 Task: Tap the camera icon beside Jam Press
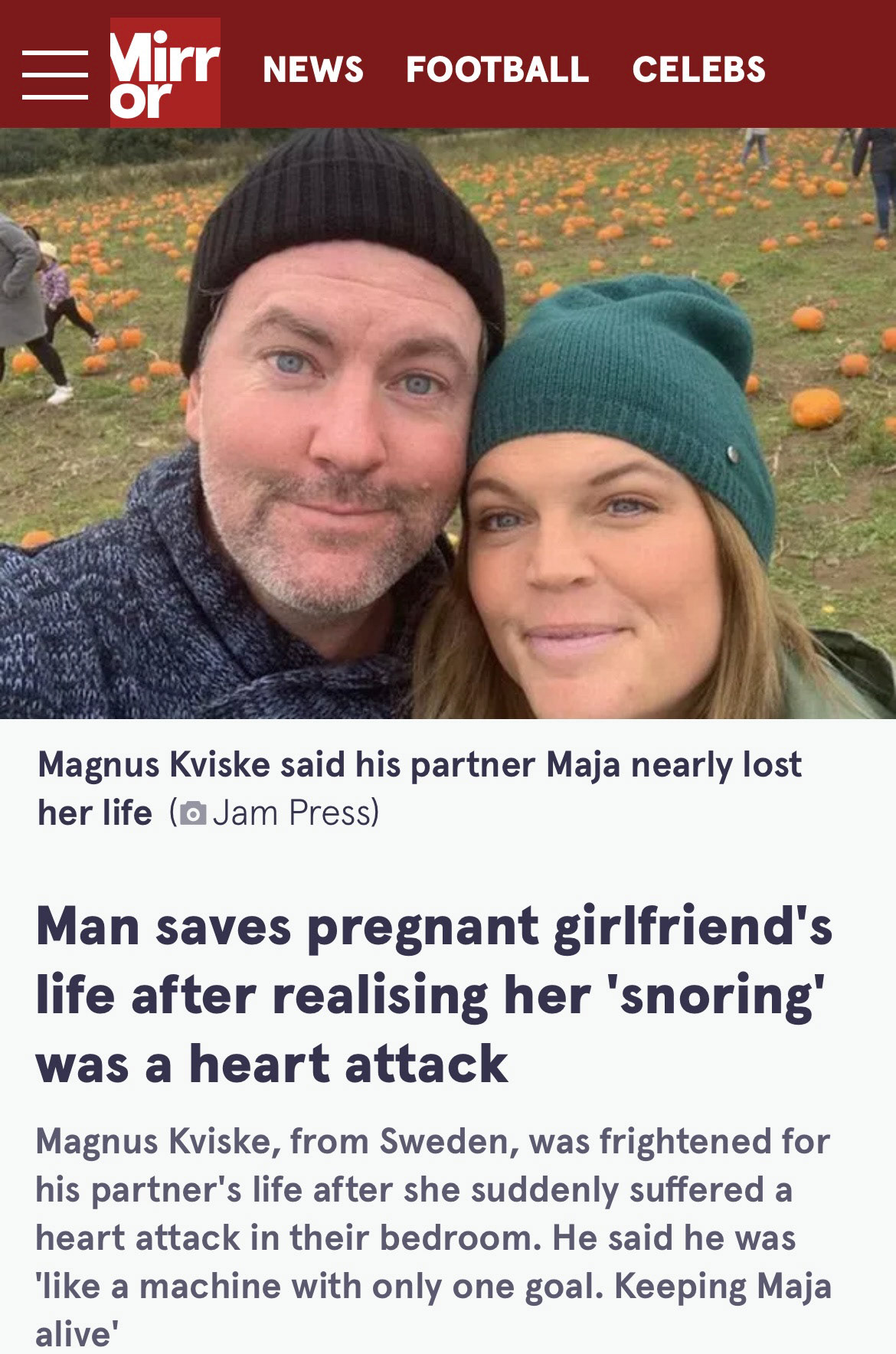pyautogui.click(x=193, y=813)
